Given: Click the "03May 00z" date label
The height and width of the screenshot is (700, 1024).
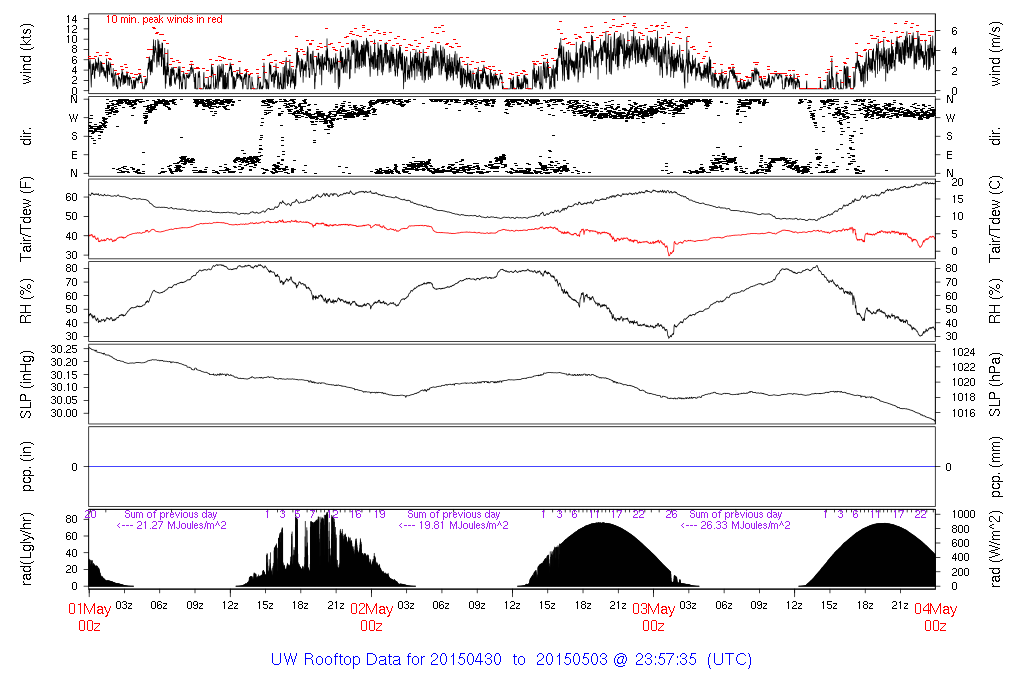Looking at the screenshot, I should point(654,617).
